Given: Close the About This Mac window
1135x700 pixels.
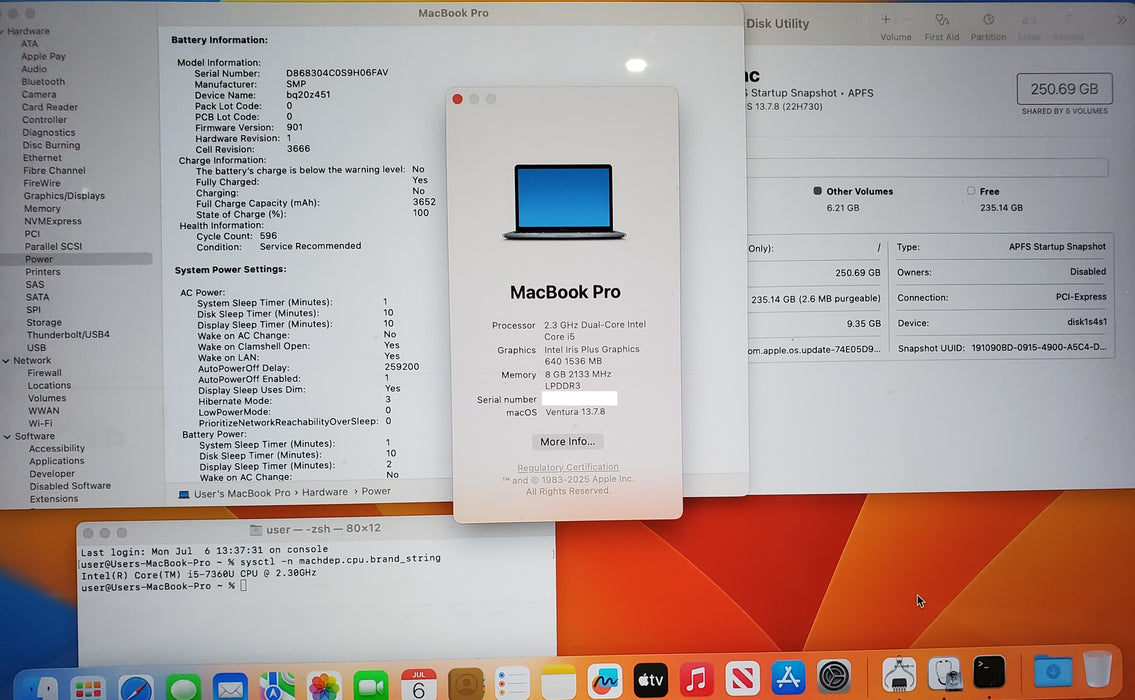Looking at the screenshot, I should tap(457, 98).
